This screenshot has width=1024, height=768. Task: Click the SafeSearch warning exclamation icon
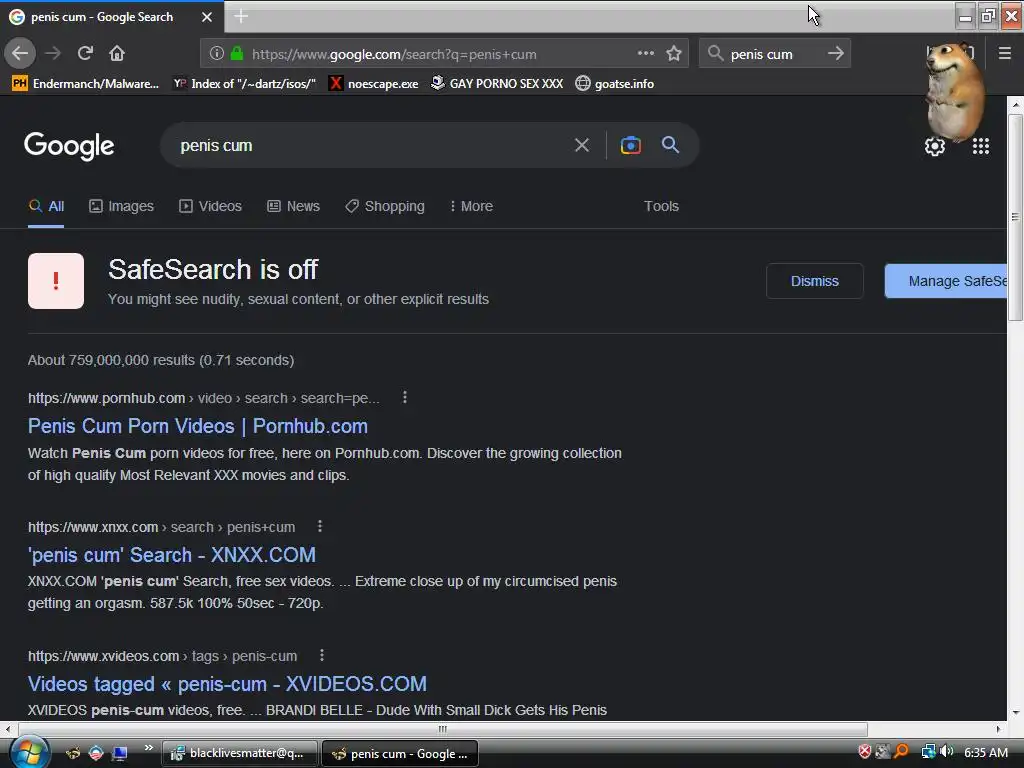coord(56,281)
